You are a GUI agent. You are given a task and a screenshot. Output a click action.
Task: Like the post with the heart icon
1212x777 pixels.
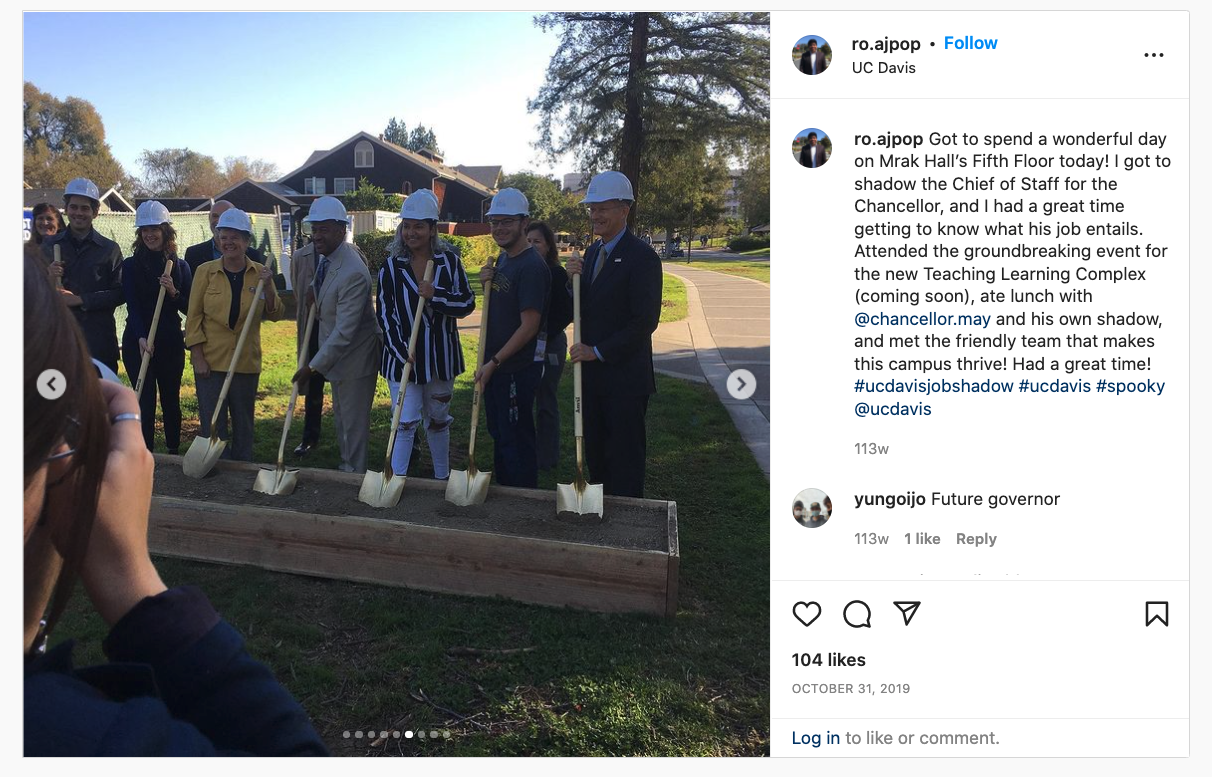pos(807,614)
